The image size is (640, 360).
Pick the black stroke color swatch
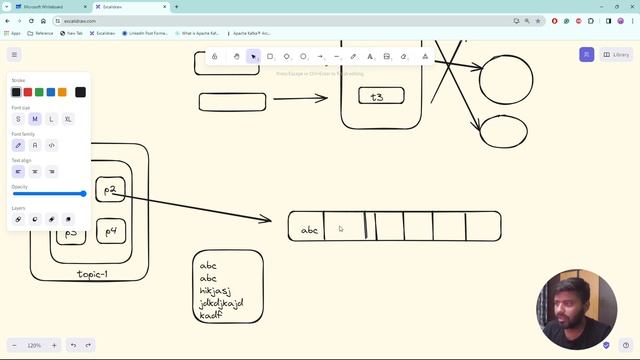(x=16, y=92)
